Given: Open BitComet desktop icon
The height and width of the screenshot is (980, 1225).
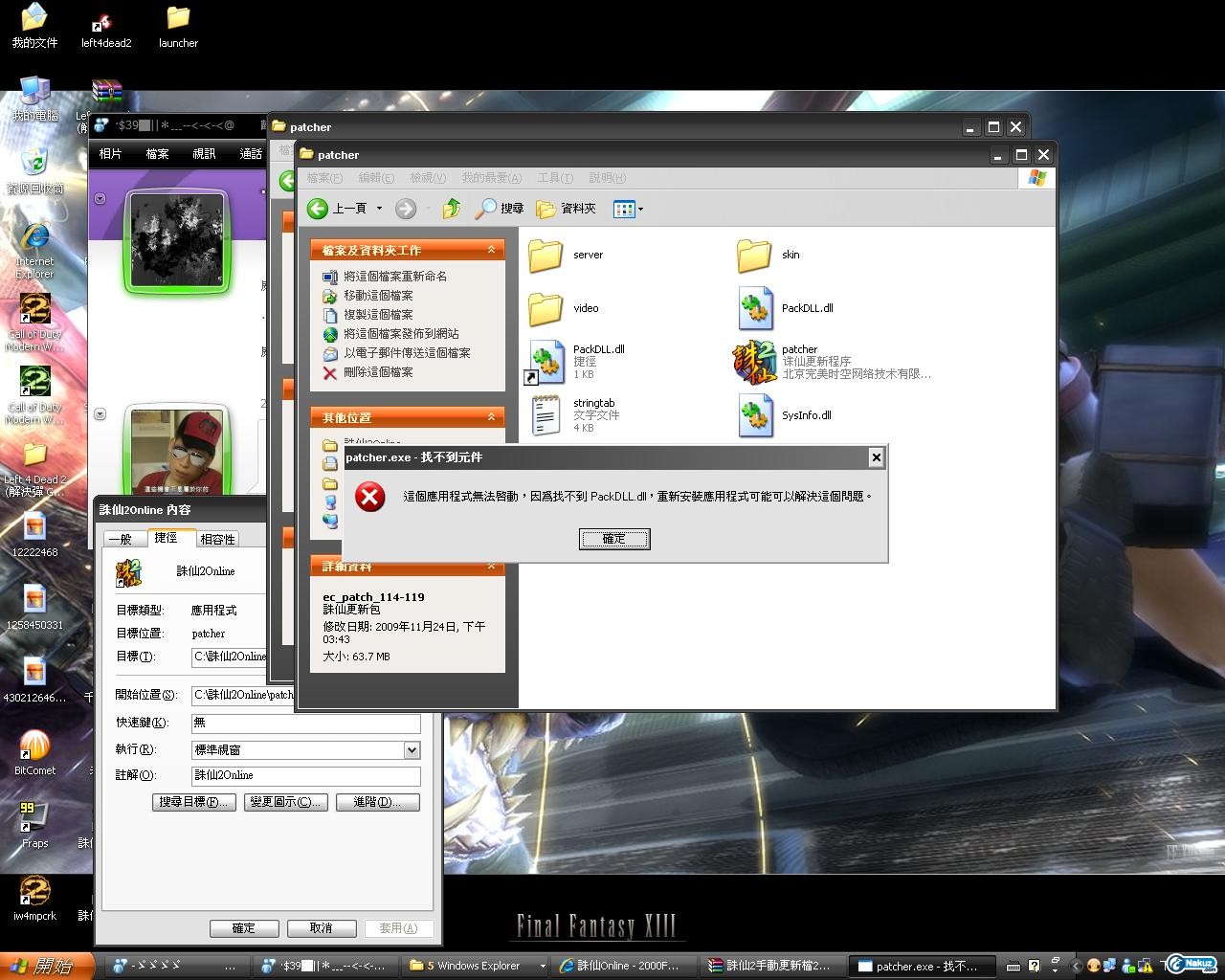Looking at the screenshot, I should point(34,752).
